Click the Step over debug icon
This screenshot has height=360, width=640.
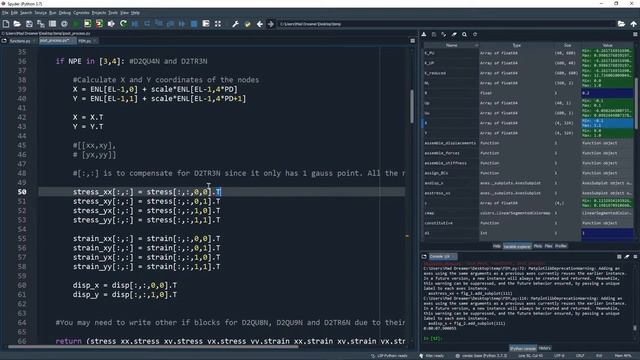tap(147, 24)
